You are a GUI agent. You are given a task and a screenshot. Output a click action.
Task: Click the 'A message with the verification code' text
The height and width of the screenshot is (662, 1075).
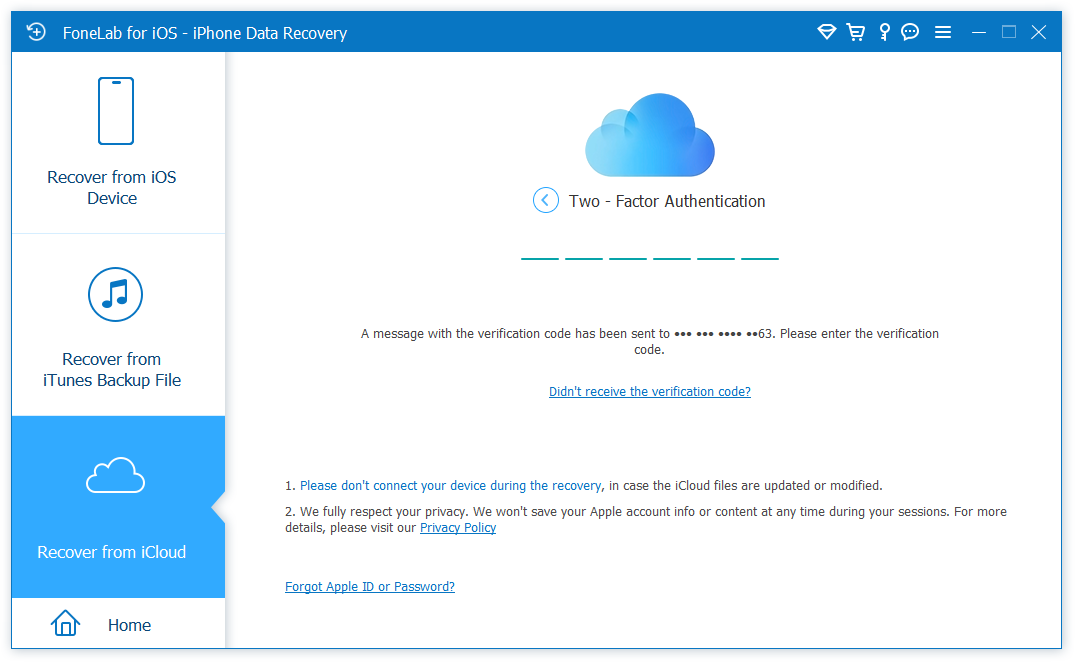coord(649,341)
